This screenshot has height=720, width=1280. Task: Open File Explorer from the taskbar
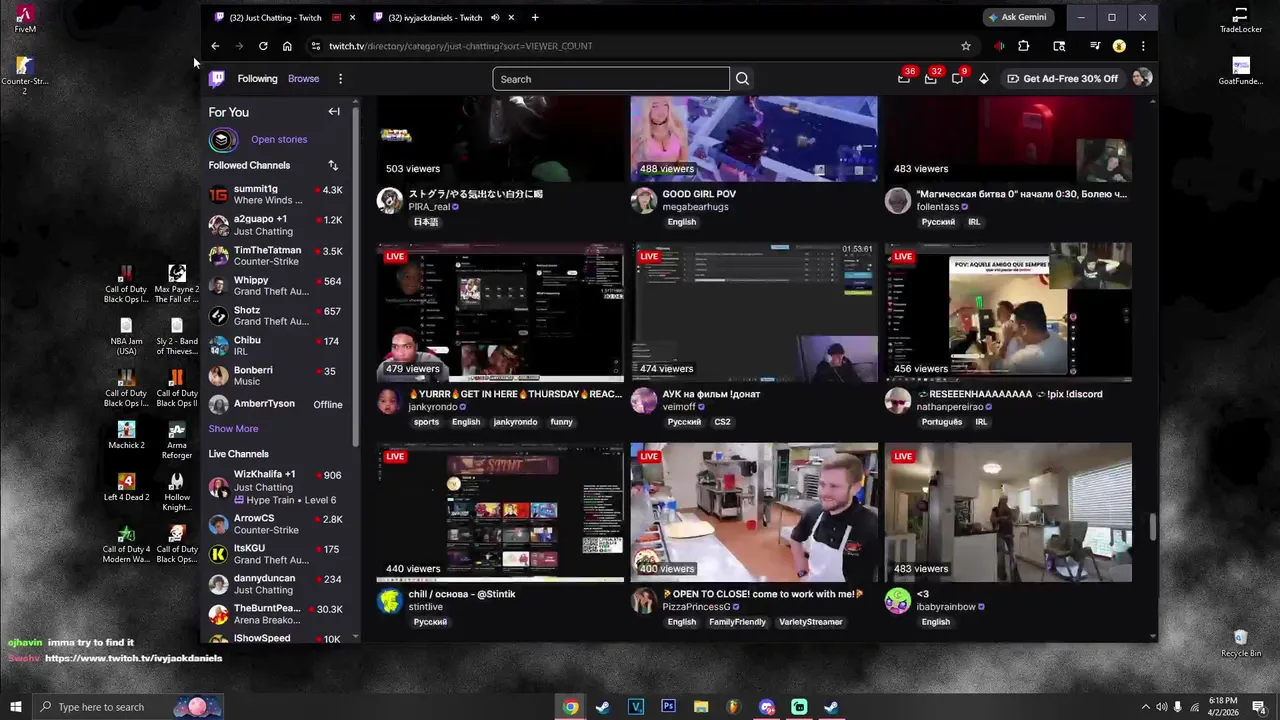point(701,707)
